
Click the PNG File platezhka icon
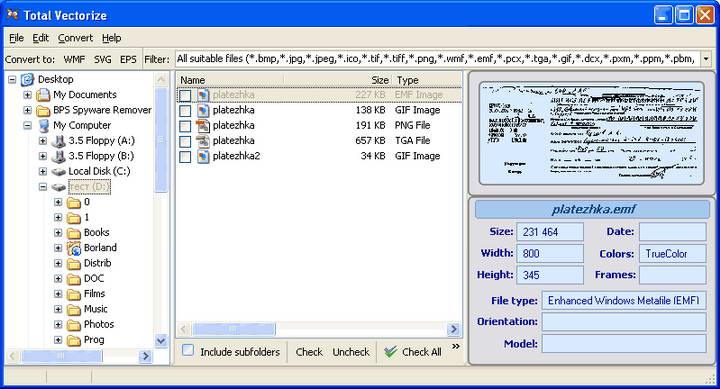coord(203,126)
